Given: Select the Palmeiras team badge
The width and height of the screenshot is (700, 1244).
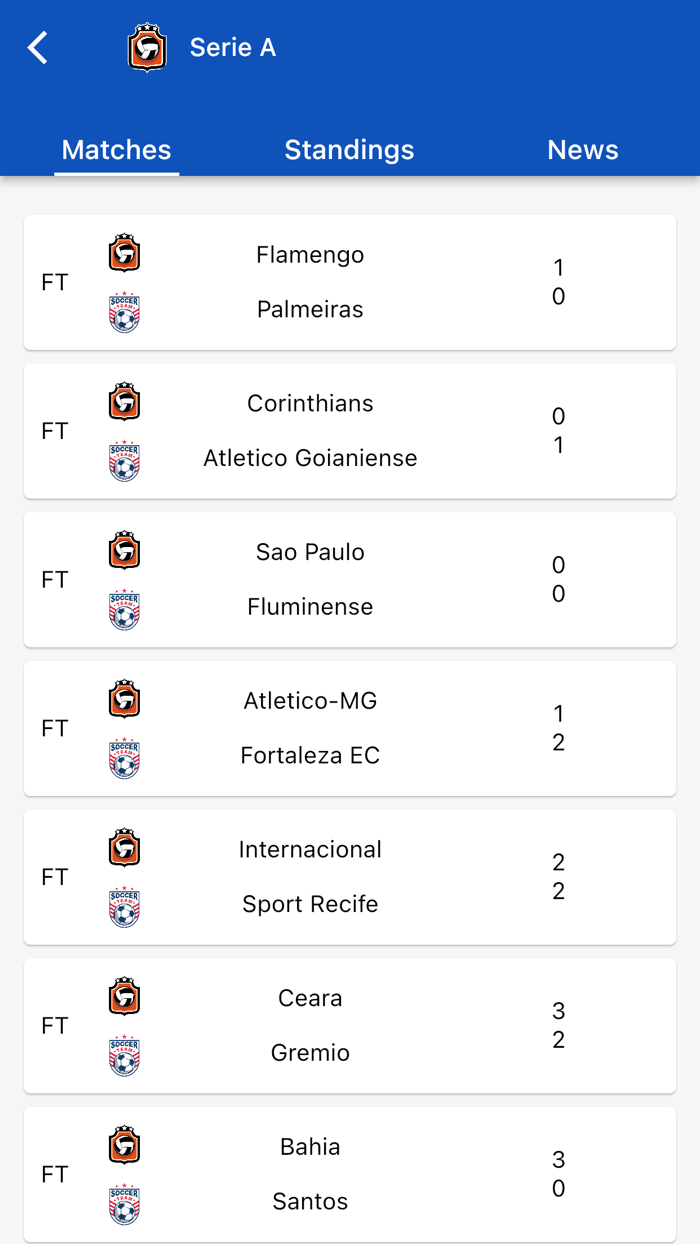Looking at the screenshot, I should 124,309.
